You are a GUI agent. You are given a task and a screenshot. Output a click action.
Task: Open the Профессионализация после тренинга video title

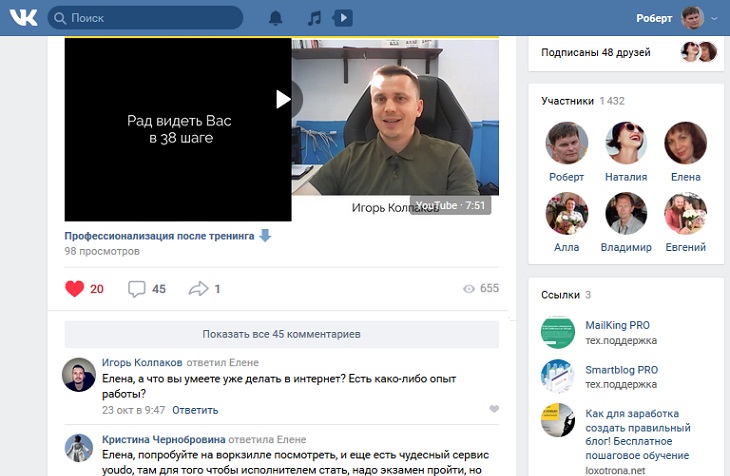point(159,236)
